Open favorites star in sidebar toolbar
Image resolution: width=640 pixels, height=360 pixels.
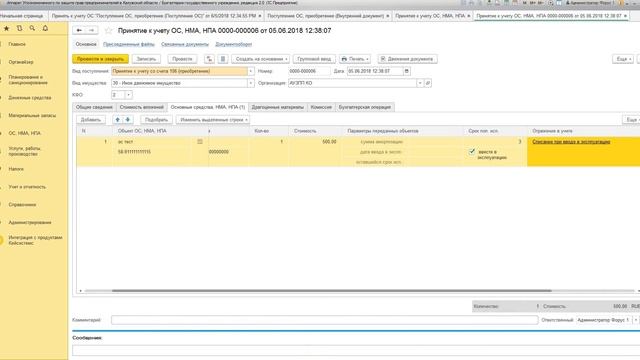[7, 28]
